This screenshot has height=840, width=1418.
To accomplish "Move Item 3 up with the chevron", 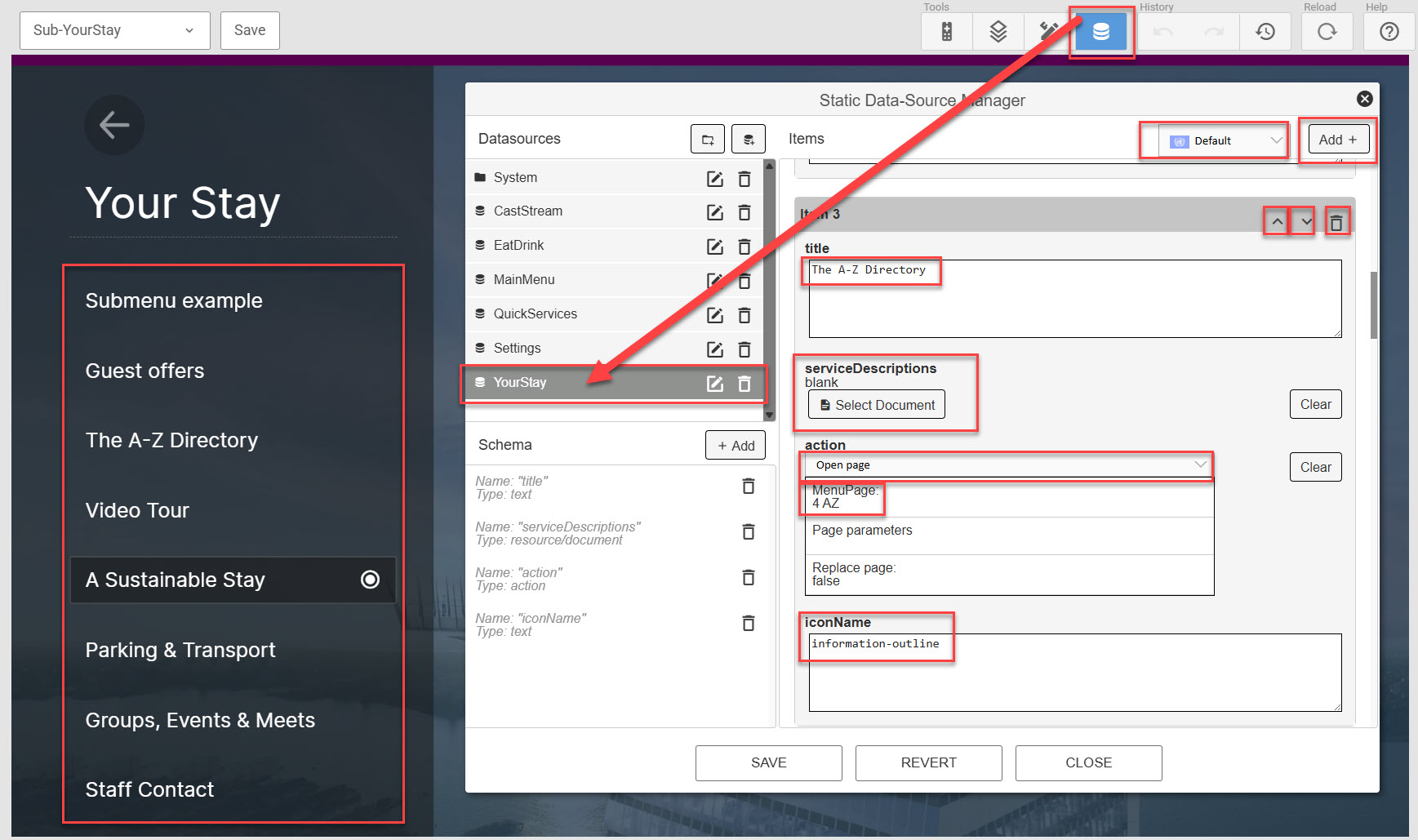I will coord(1277,222).
